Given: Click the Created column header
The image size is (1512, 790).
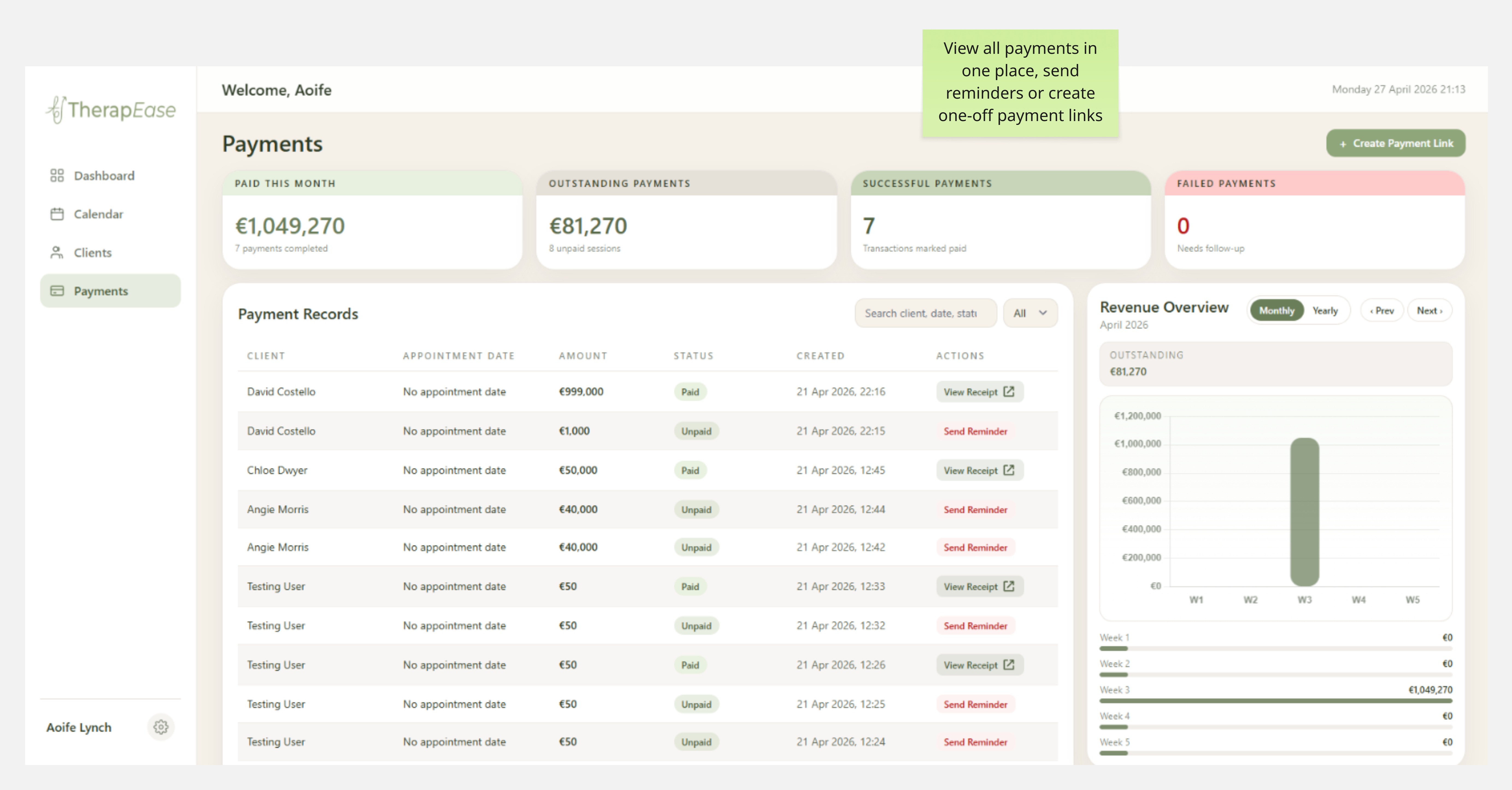Looking at the screenshot, I should (x=820, y=356).
